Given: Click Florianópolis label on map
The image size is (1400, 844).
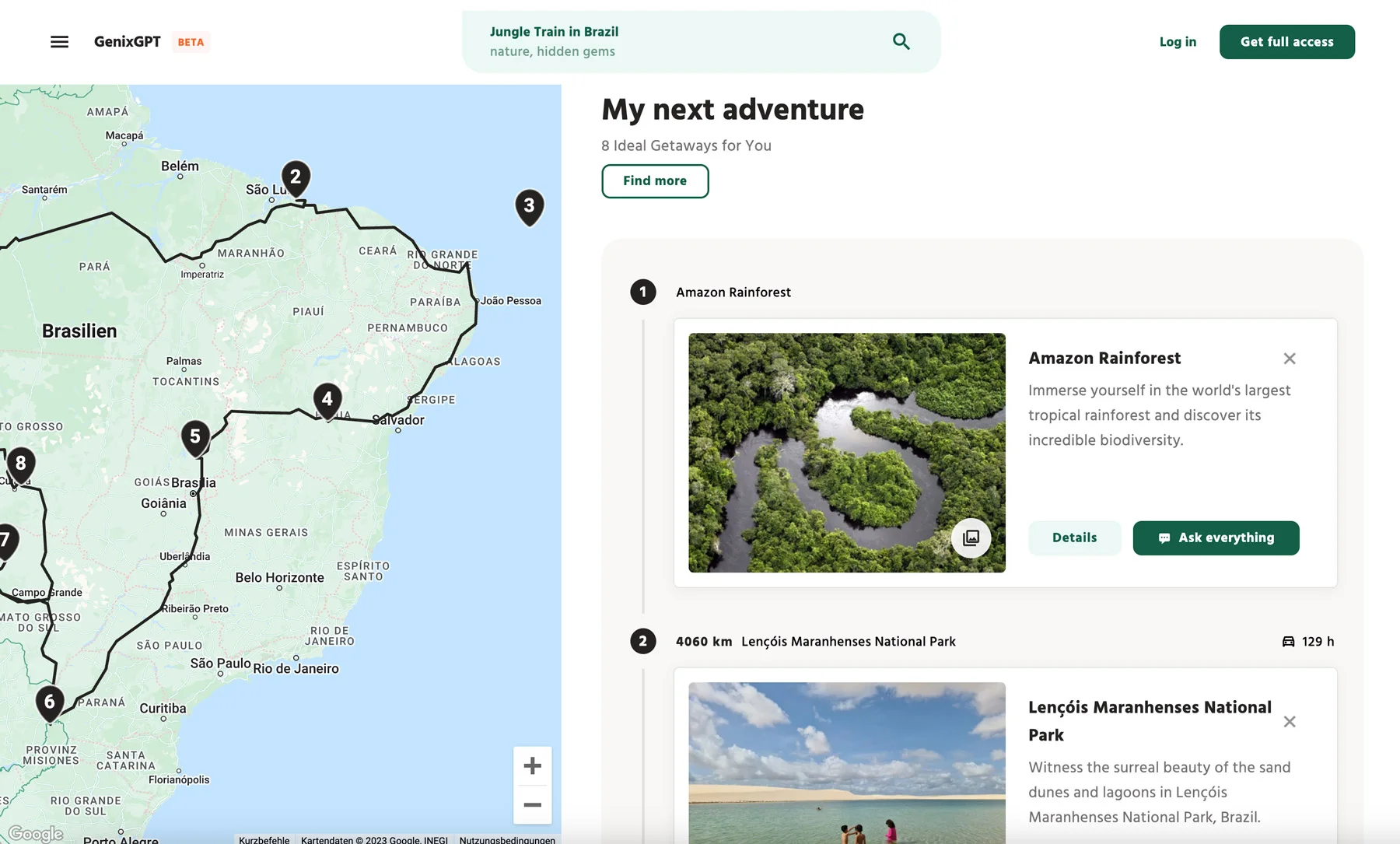Looking at the screenshot, I should pos(179,779).
